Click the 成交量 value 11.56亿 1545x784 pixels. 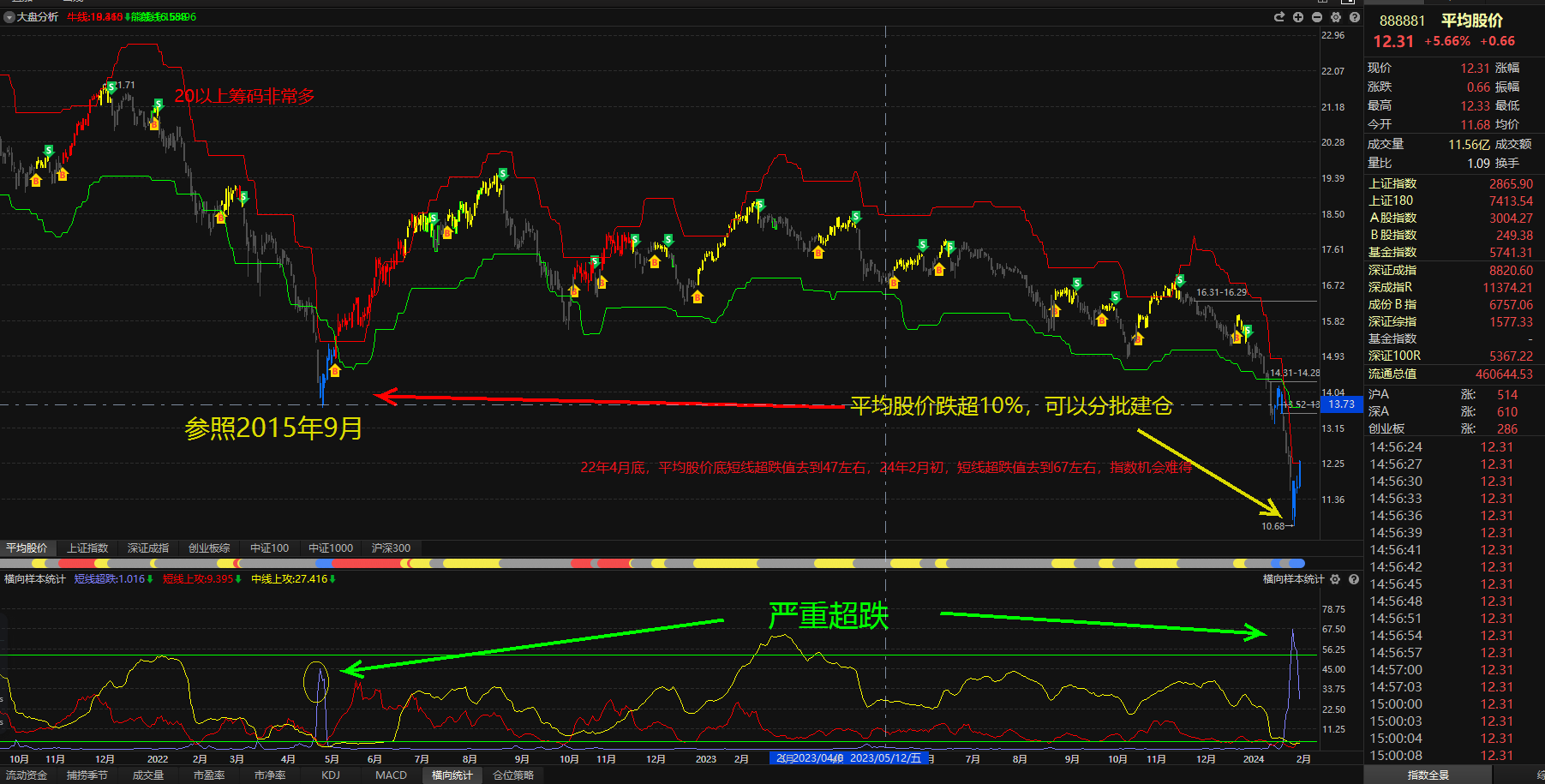(1469, 145)
